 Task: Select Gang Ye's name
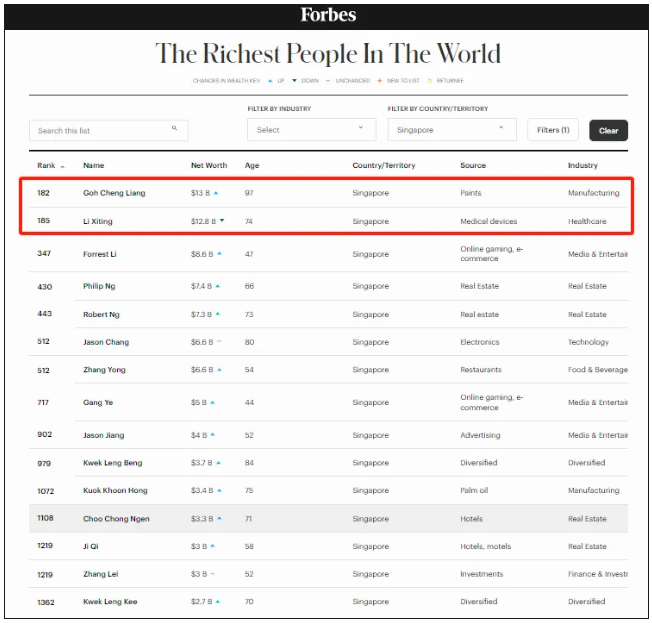tap(98, 403)
